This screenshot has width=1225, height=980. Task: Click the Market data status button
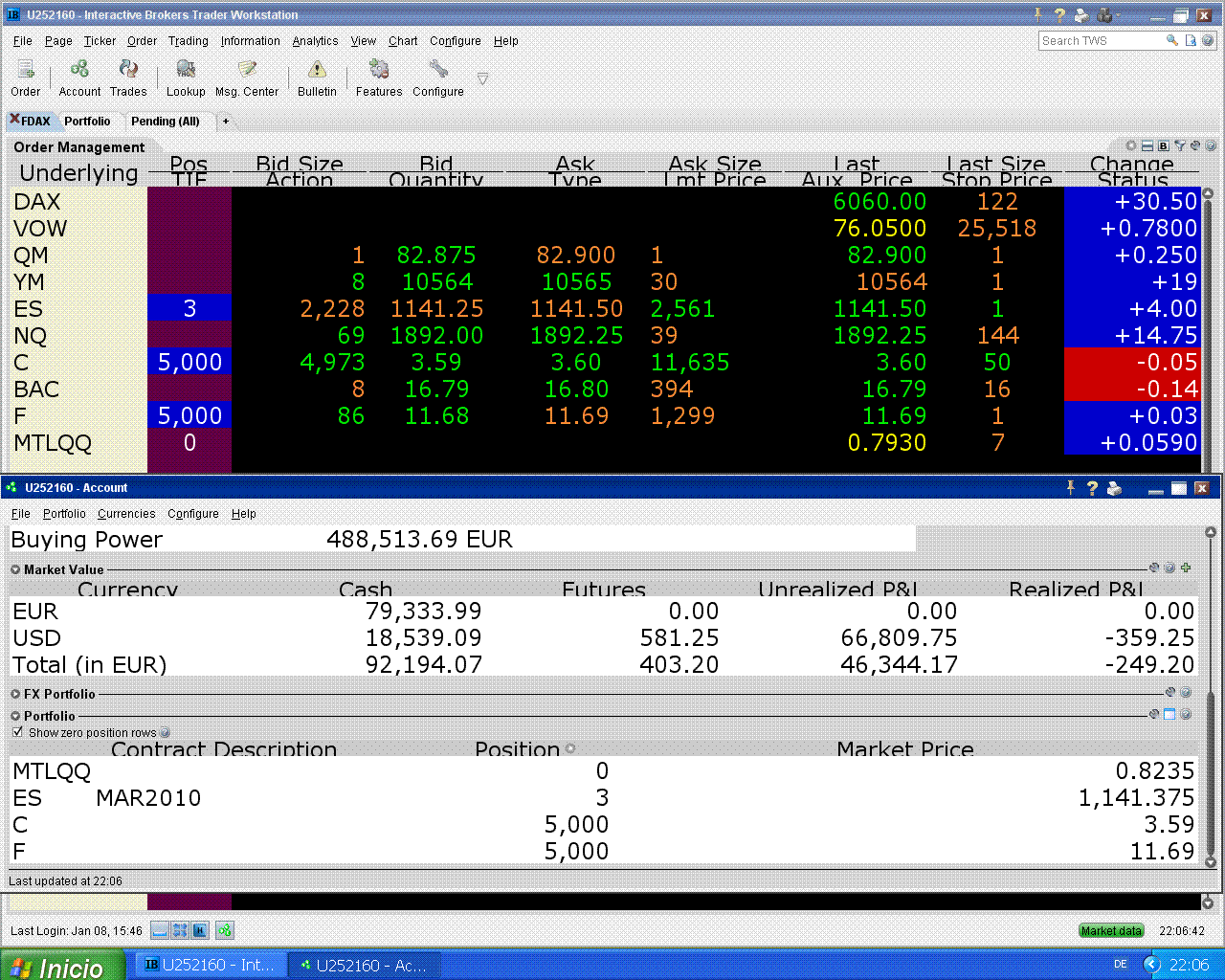coord(1110,930)
